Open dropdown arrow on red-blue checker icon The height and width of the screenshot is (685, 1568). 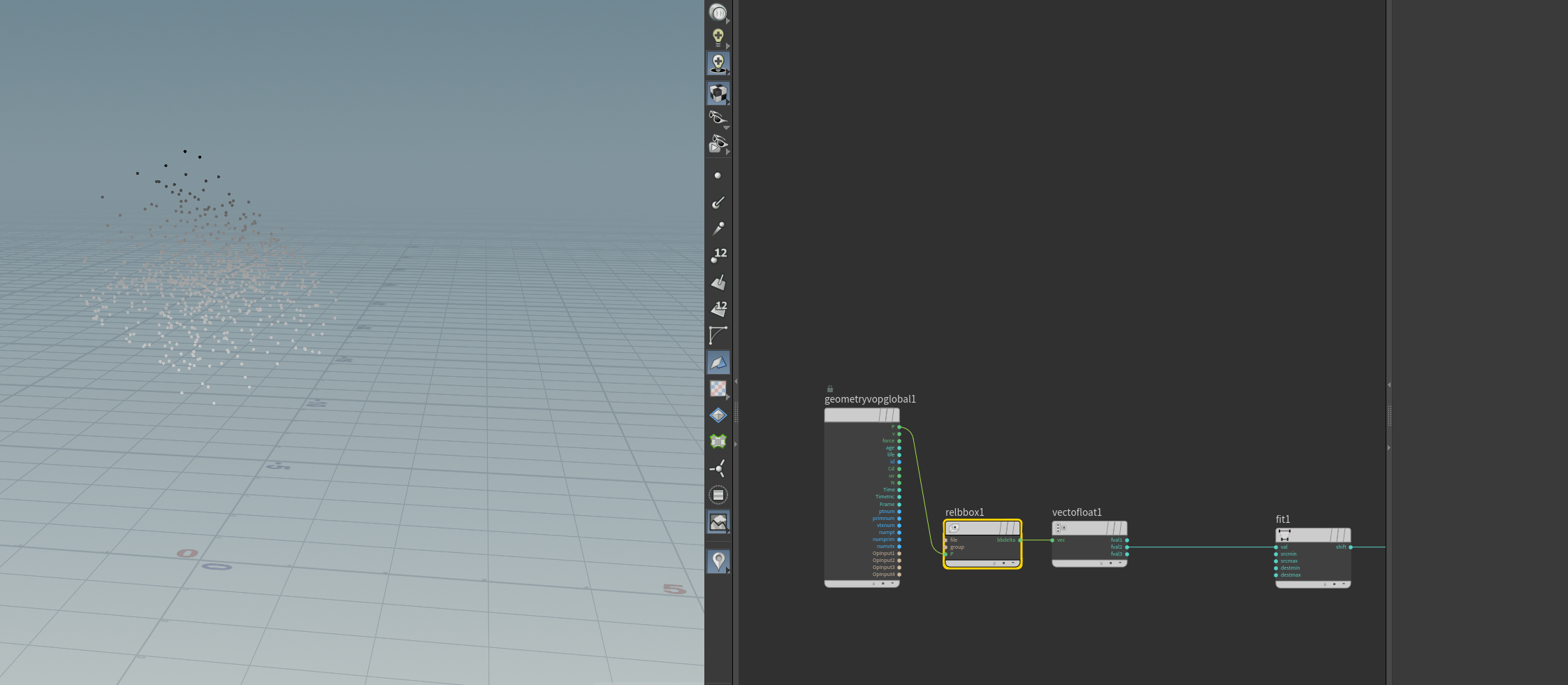click(x=728, y=397)
